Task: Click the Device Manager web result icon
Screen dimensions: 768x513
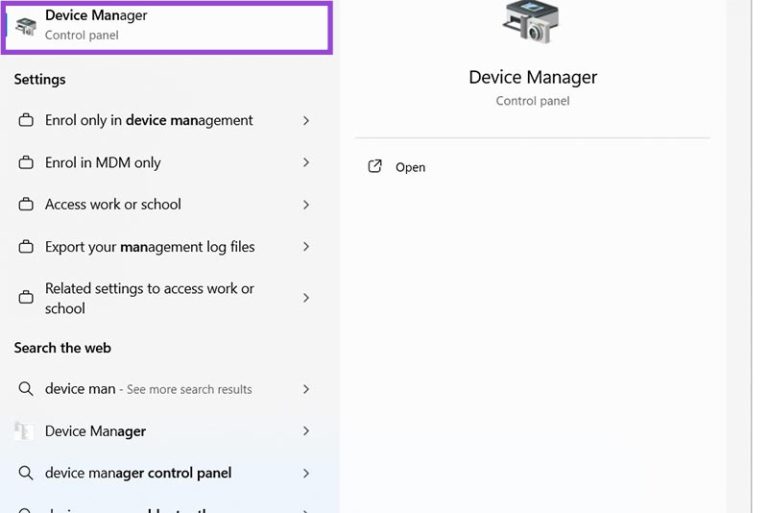Action: 24,431
